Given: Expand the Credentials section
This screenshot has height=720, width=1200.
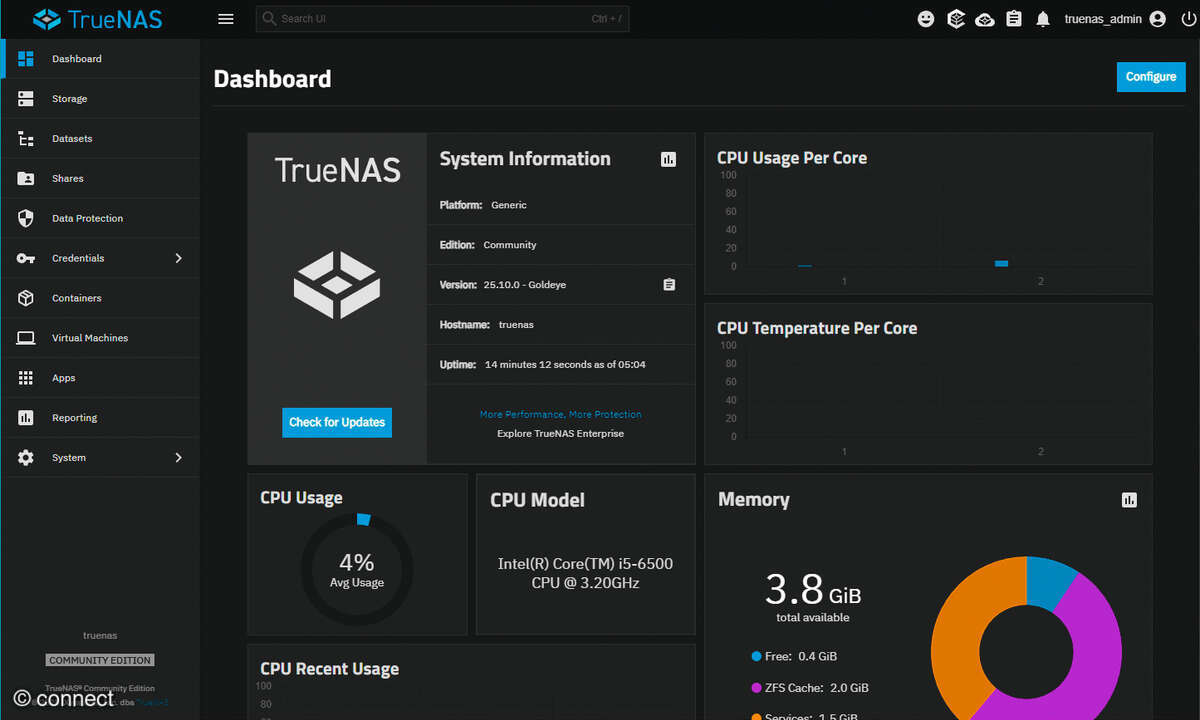Looking at the screenshot, I should click(x=100, y=258).
